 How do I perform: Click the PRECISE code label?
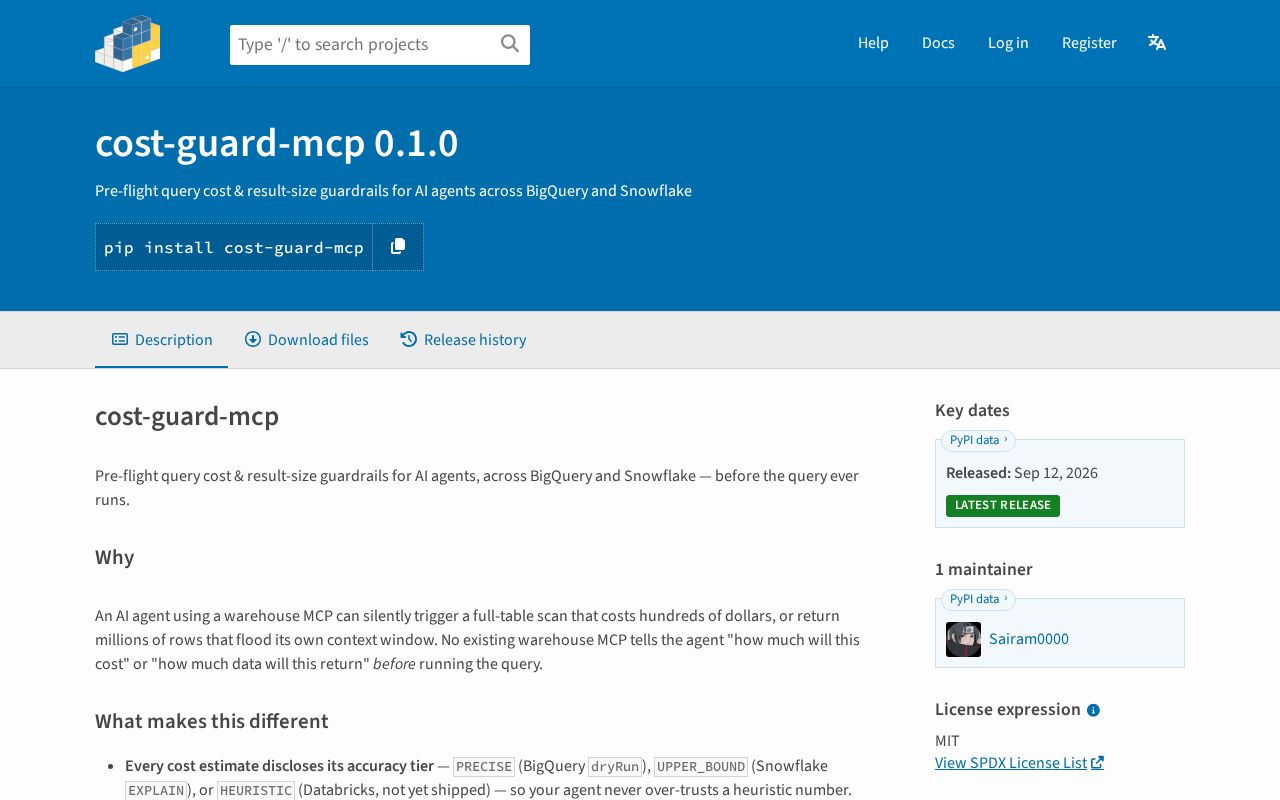(x=484, y=766)
